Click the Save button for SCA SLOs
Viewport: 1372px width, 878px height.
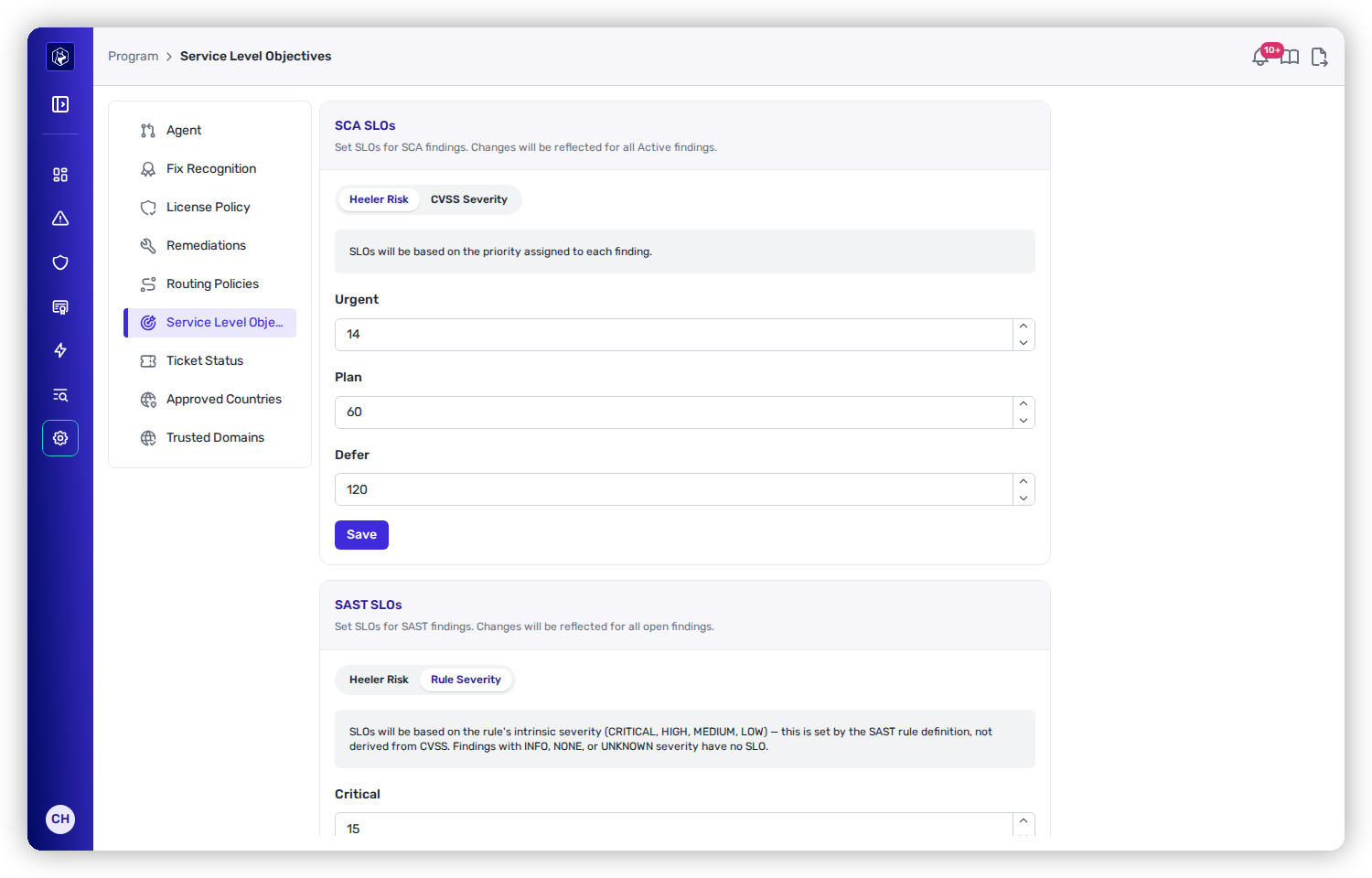(361, 535)
